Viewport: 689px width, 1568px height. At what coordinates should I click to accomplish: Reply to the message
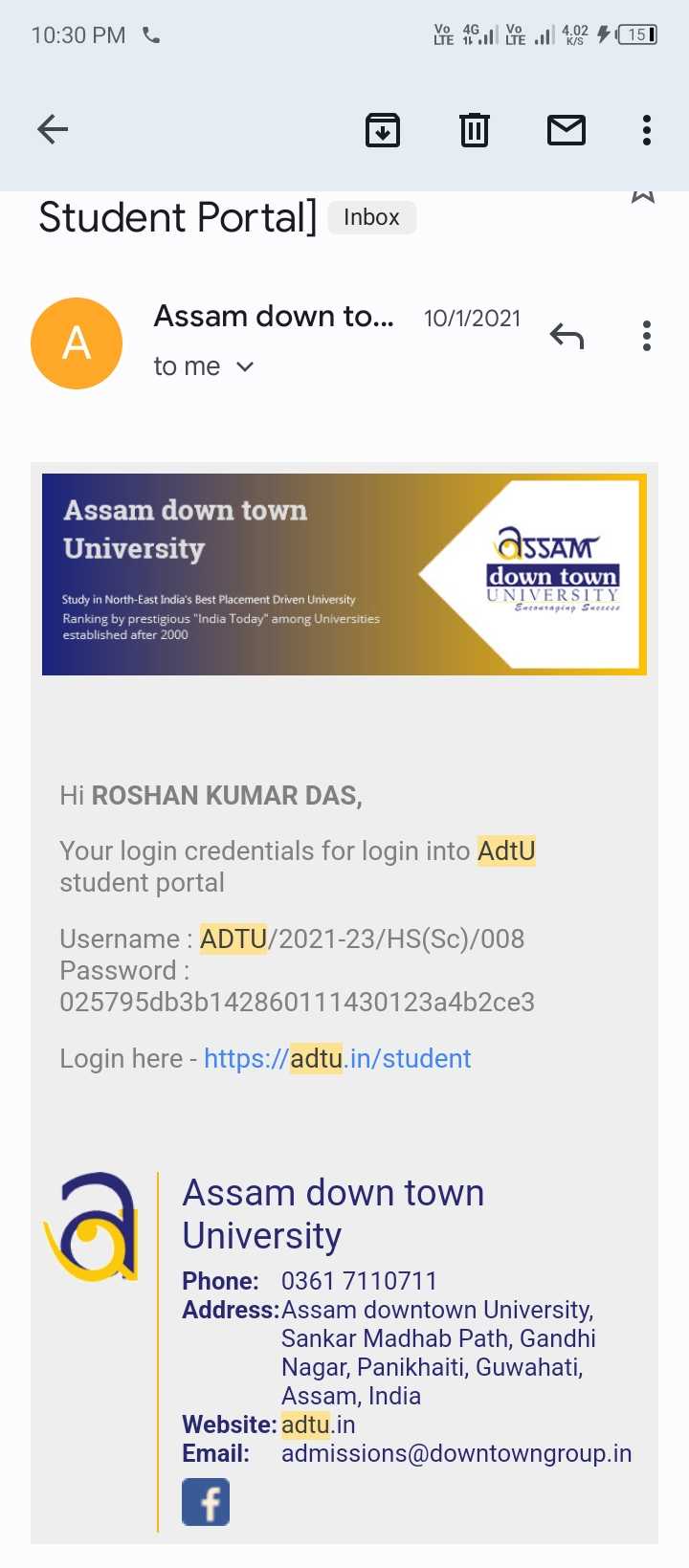567,337
